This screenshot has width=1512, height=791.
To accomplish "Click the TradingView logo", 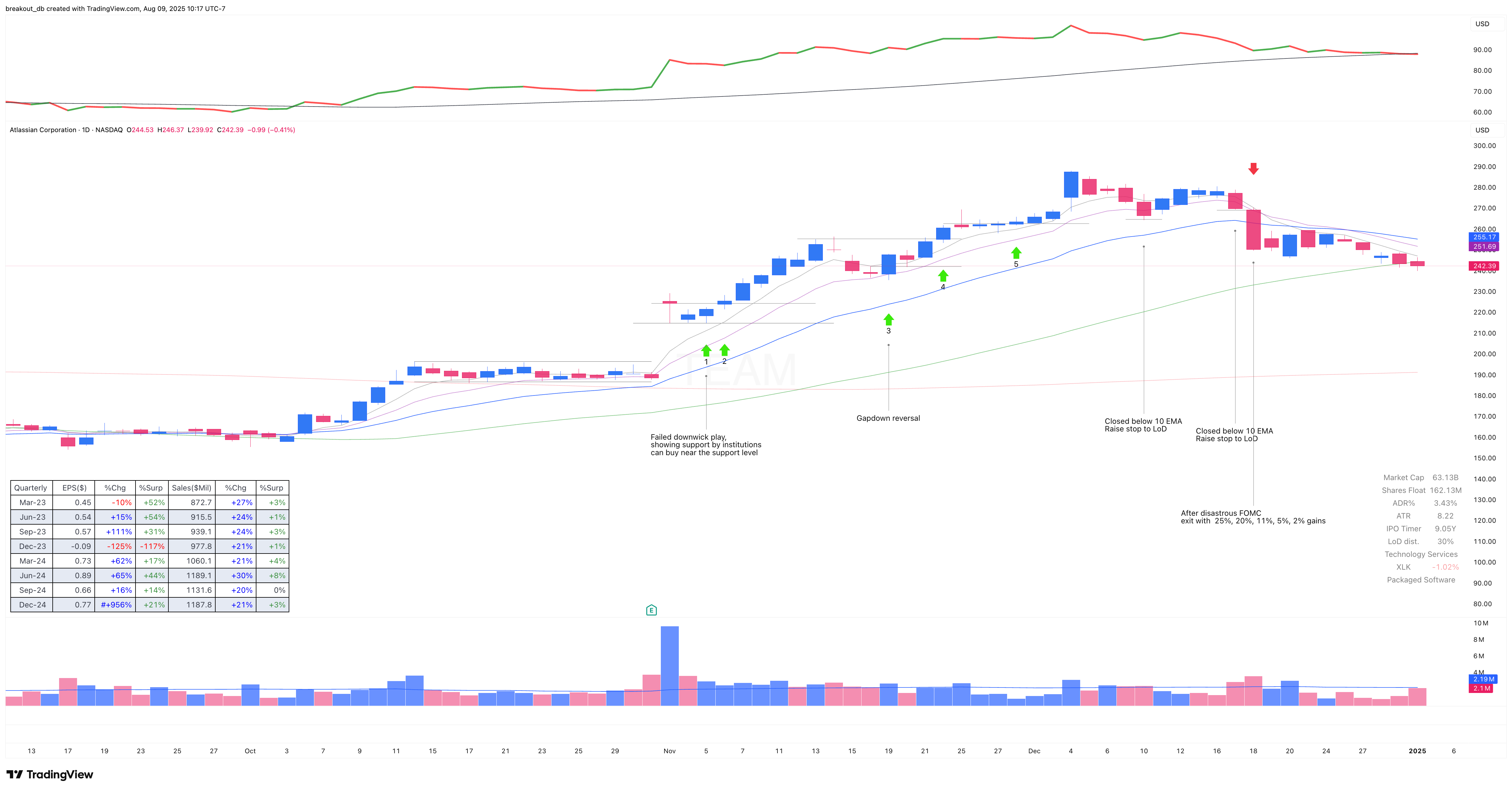I will (x=50, y=775).
